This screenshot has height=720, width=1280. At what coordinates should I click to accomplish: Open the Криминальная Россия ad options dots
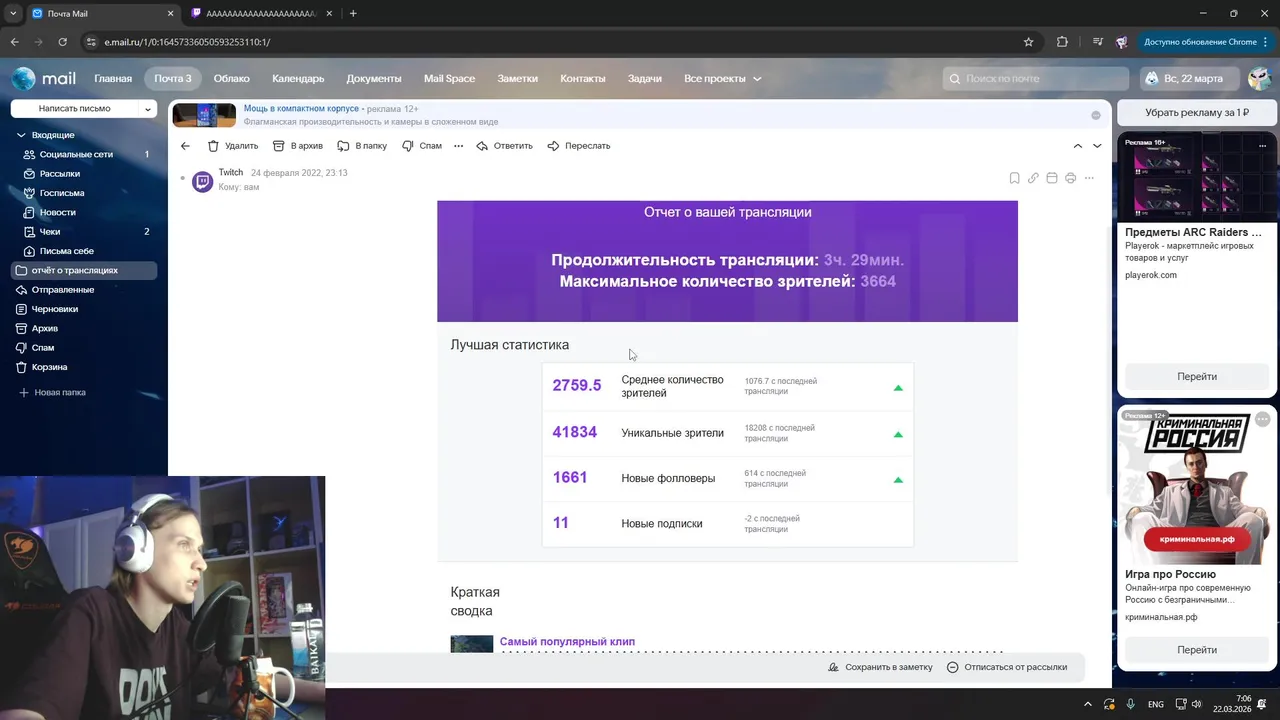[1262, 419]
